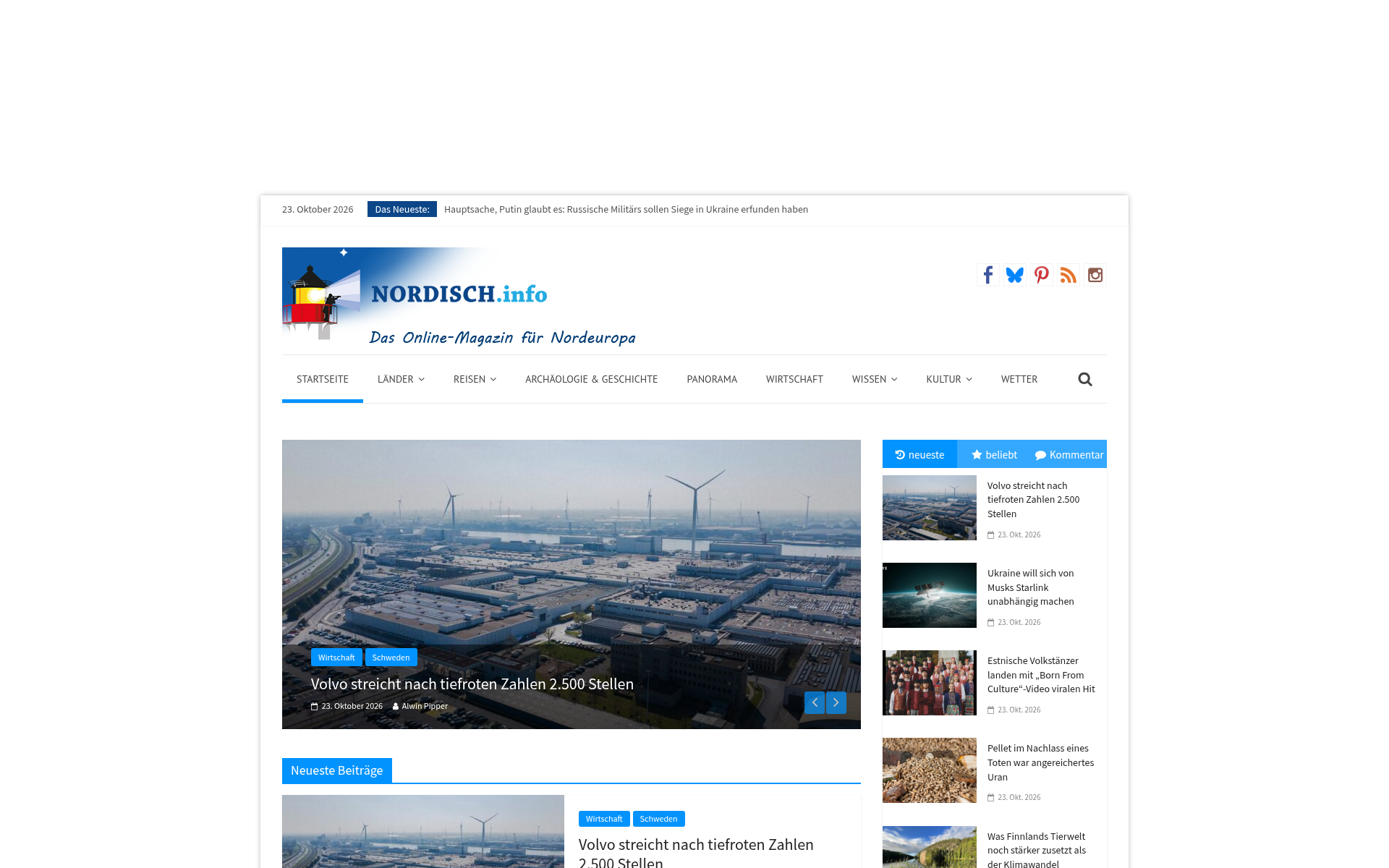Open the Instagram social icon

pos(1095,275)
